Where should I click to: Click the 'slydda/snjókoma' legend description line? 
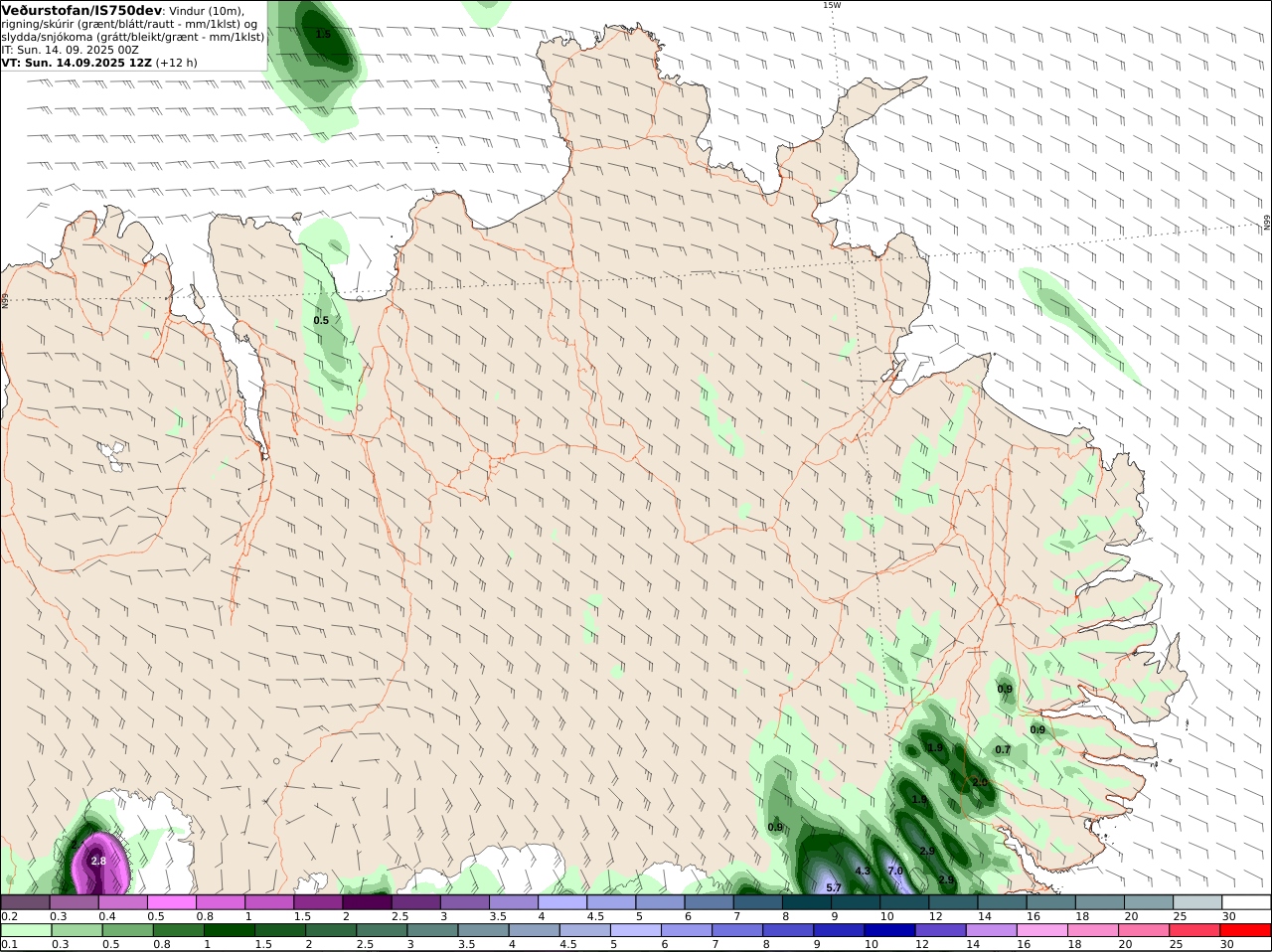point(133,37)
